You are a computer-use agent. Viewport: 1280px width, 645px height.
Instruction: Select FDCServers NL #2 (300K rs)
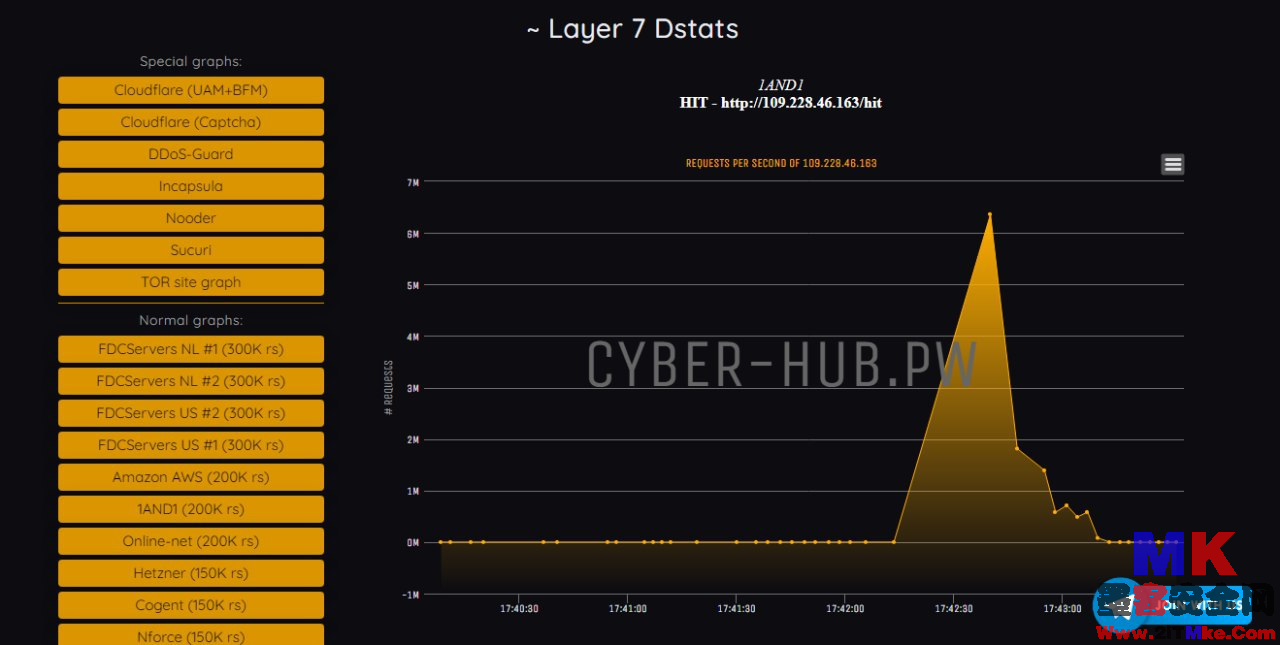191,381
